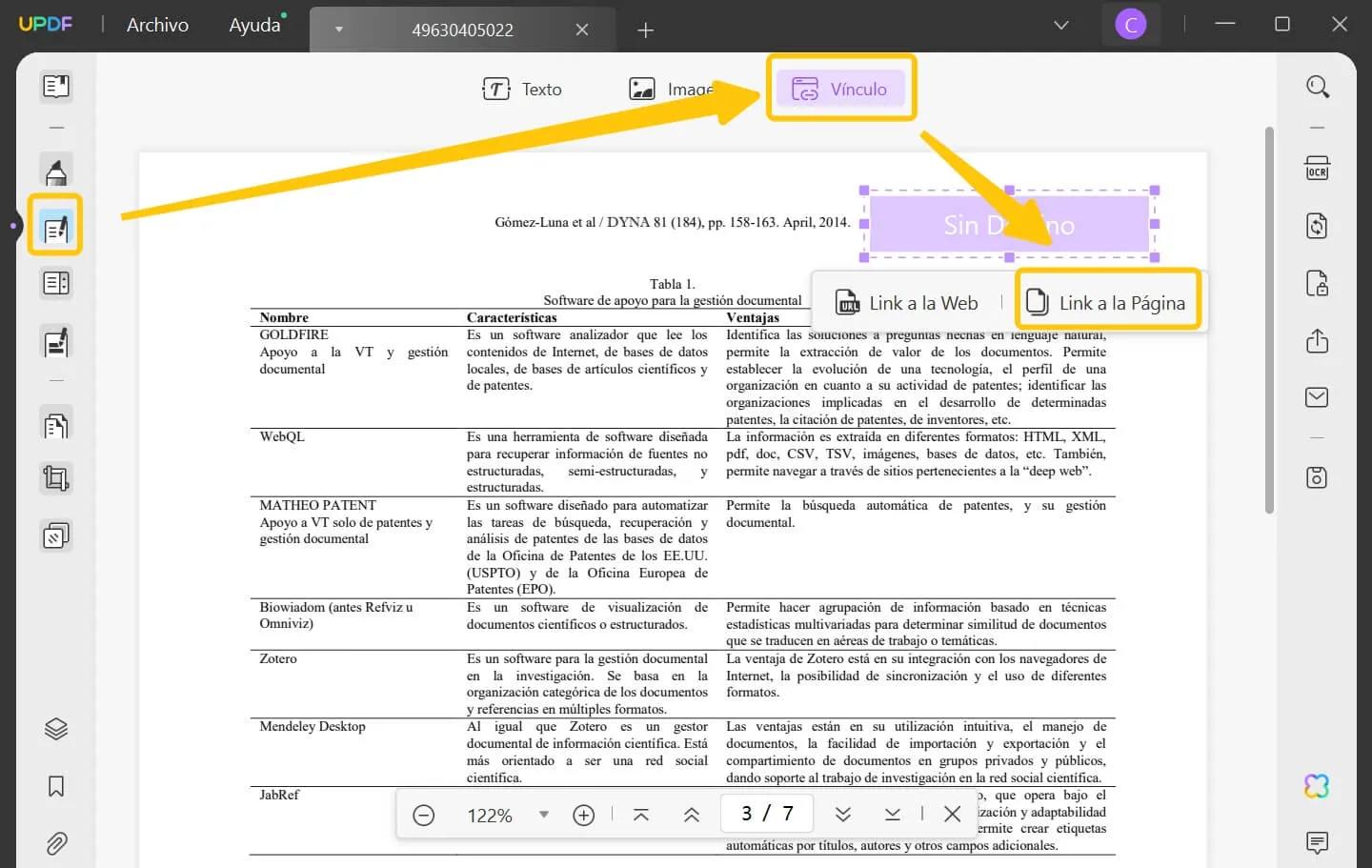
Task: Show the Layers panel
Action: [56, 729]
